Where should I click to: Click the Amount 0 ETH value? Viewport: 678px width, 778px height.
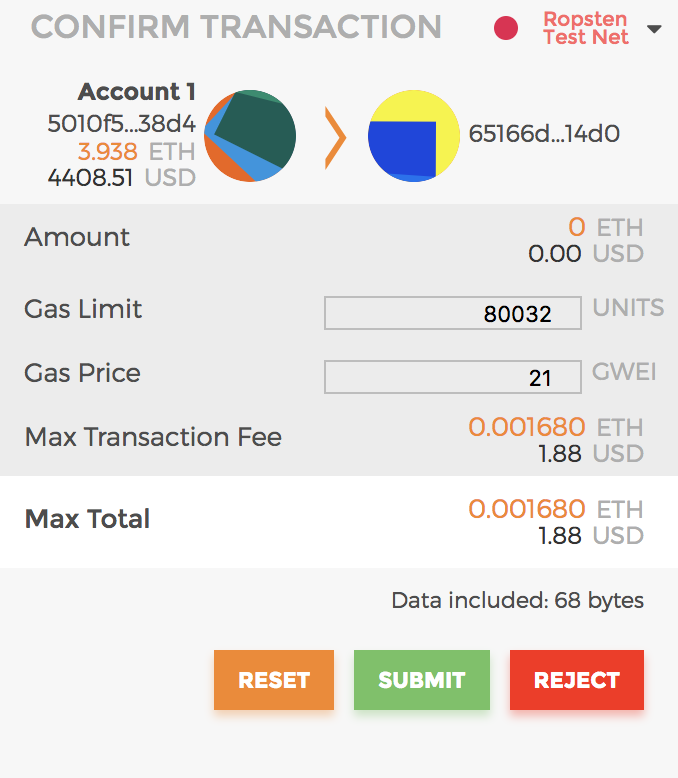[x=606, y=228]
